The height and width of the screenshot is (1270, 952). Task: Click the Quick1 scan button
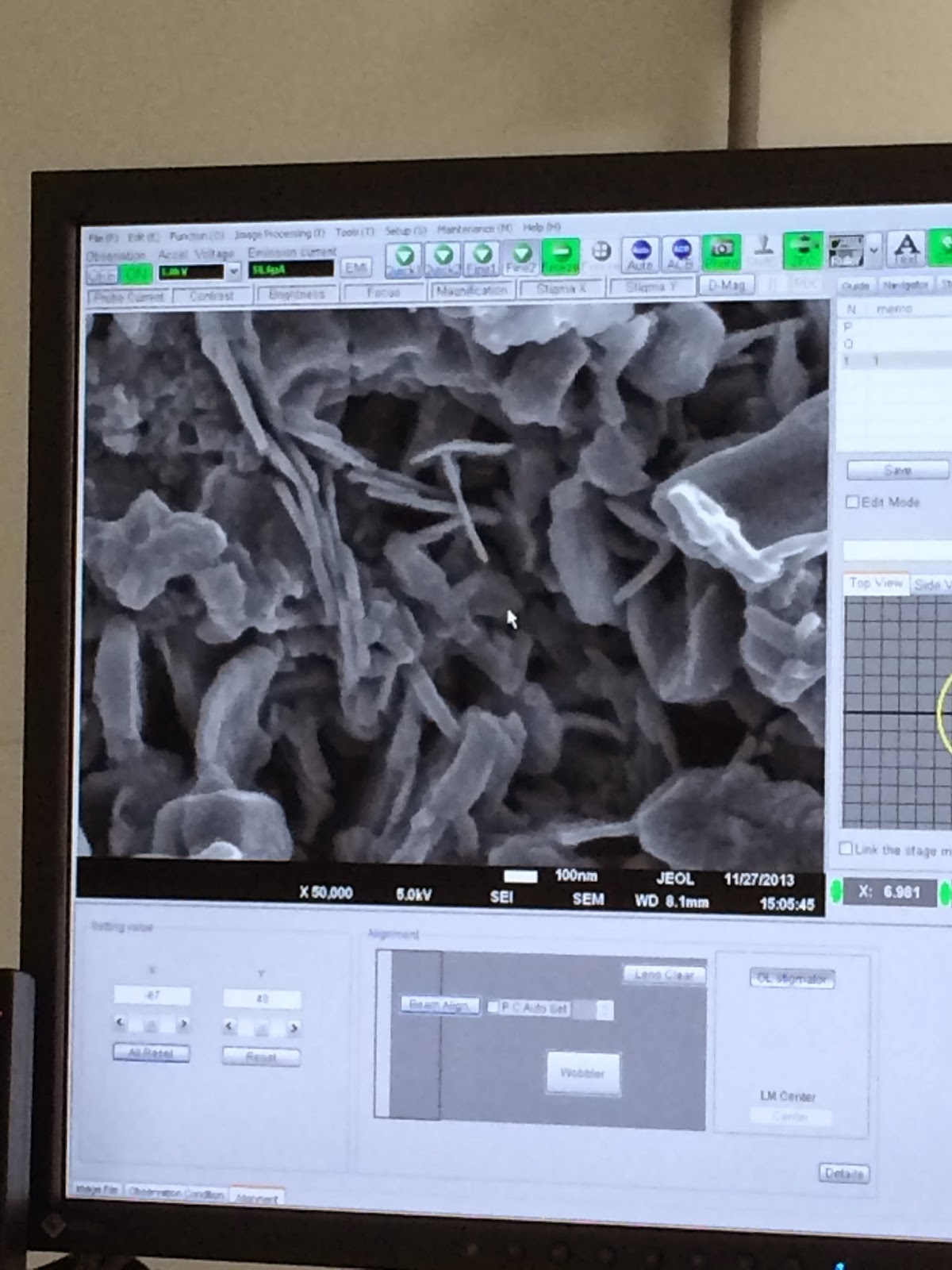tap(404, 260)
